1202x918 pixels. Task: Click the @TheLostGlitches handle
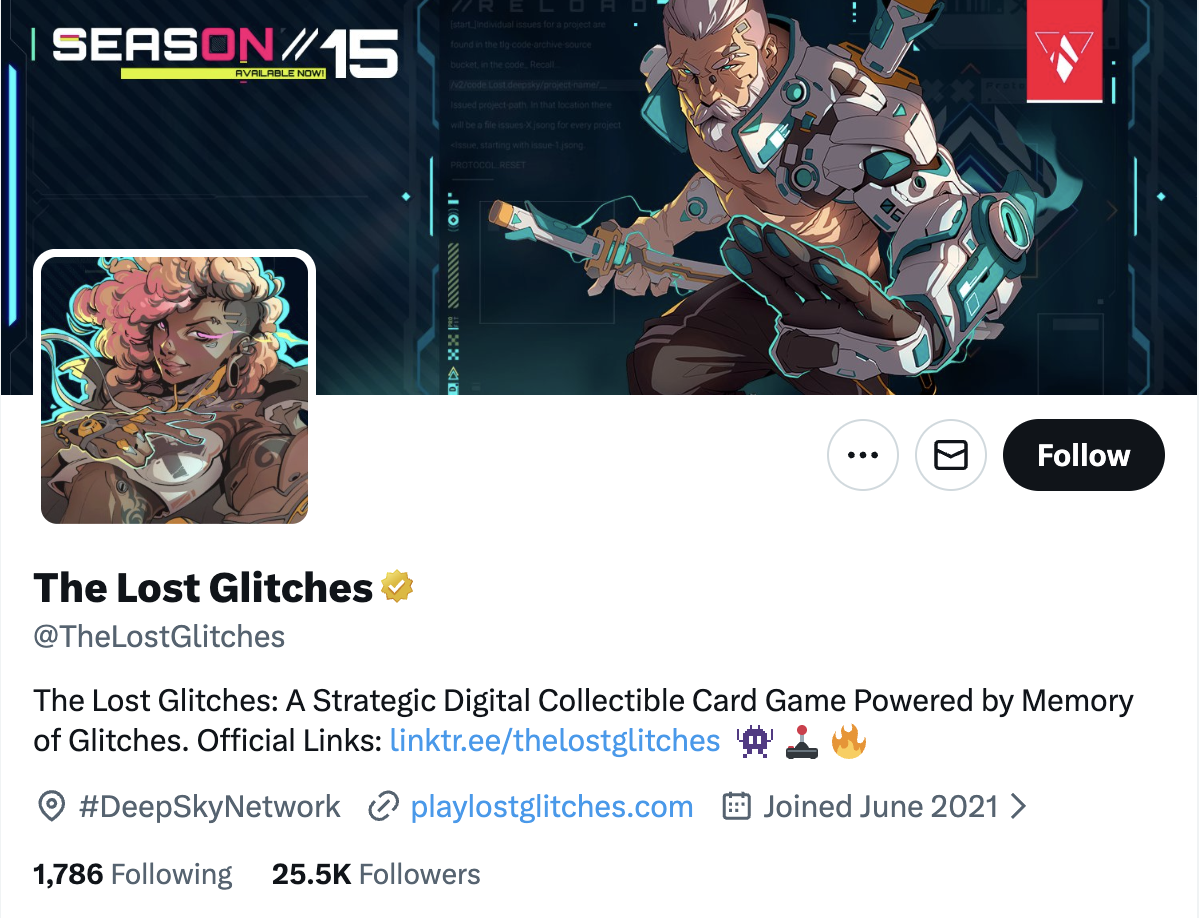coord(160,637)
